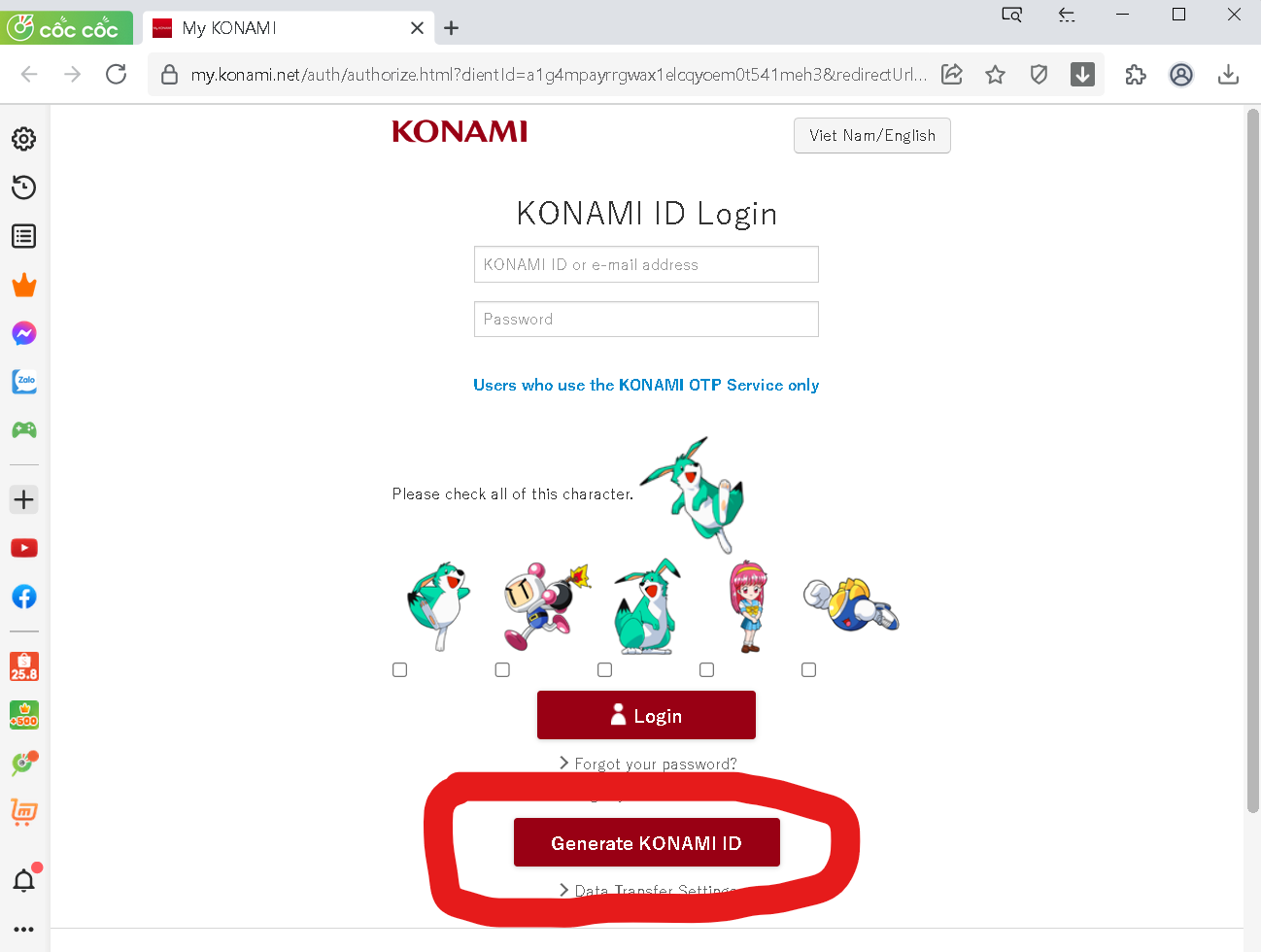Open the YouTube sidebar shortcut

coord(24,548)
